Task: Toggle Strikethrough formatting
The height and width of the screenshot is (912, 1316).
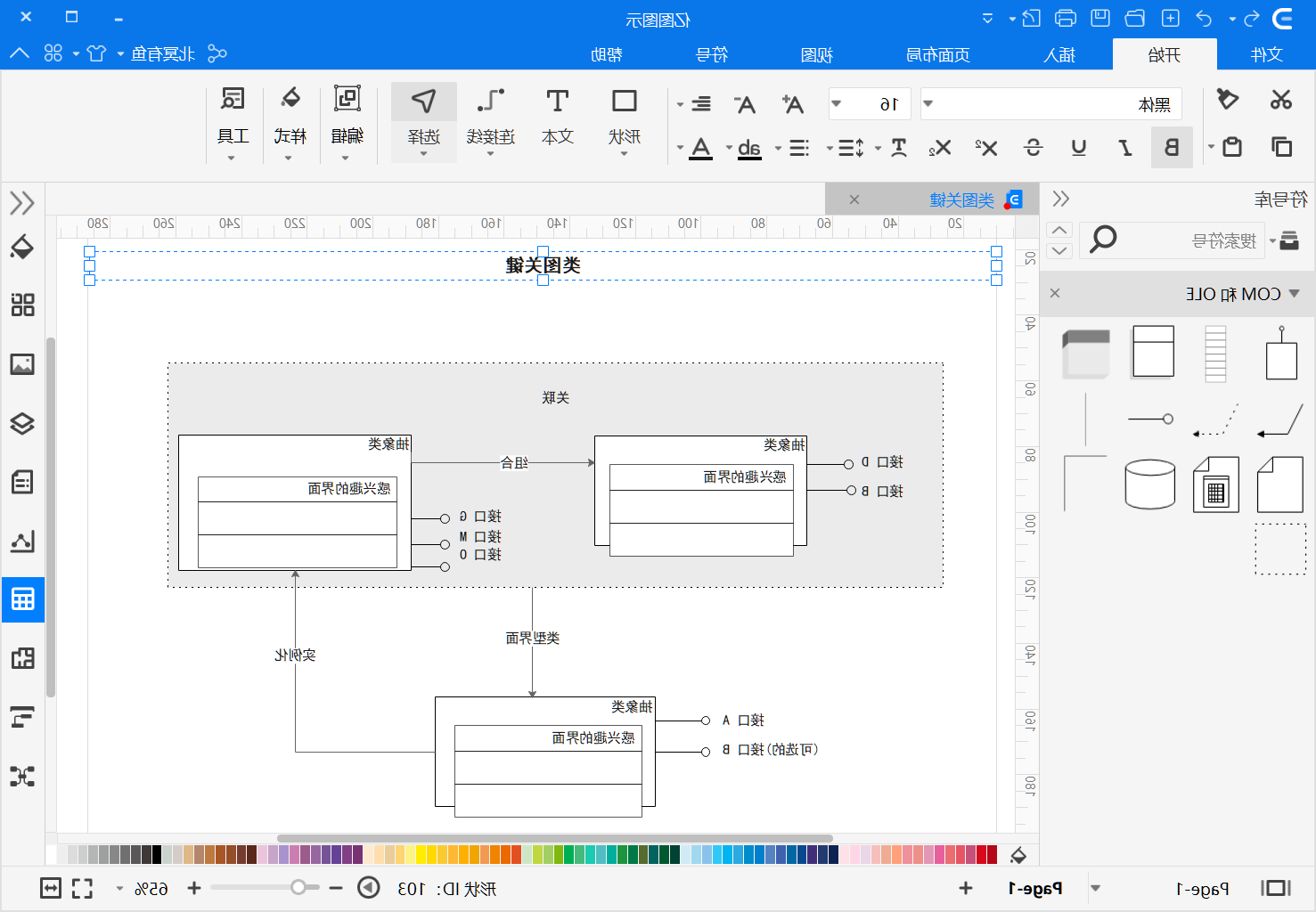Action: pyautogui.click(x=1034, y=148)
